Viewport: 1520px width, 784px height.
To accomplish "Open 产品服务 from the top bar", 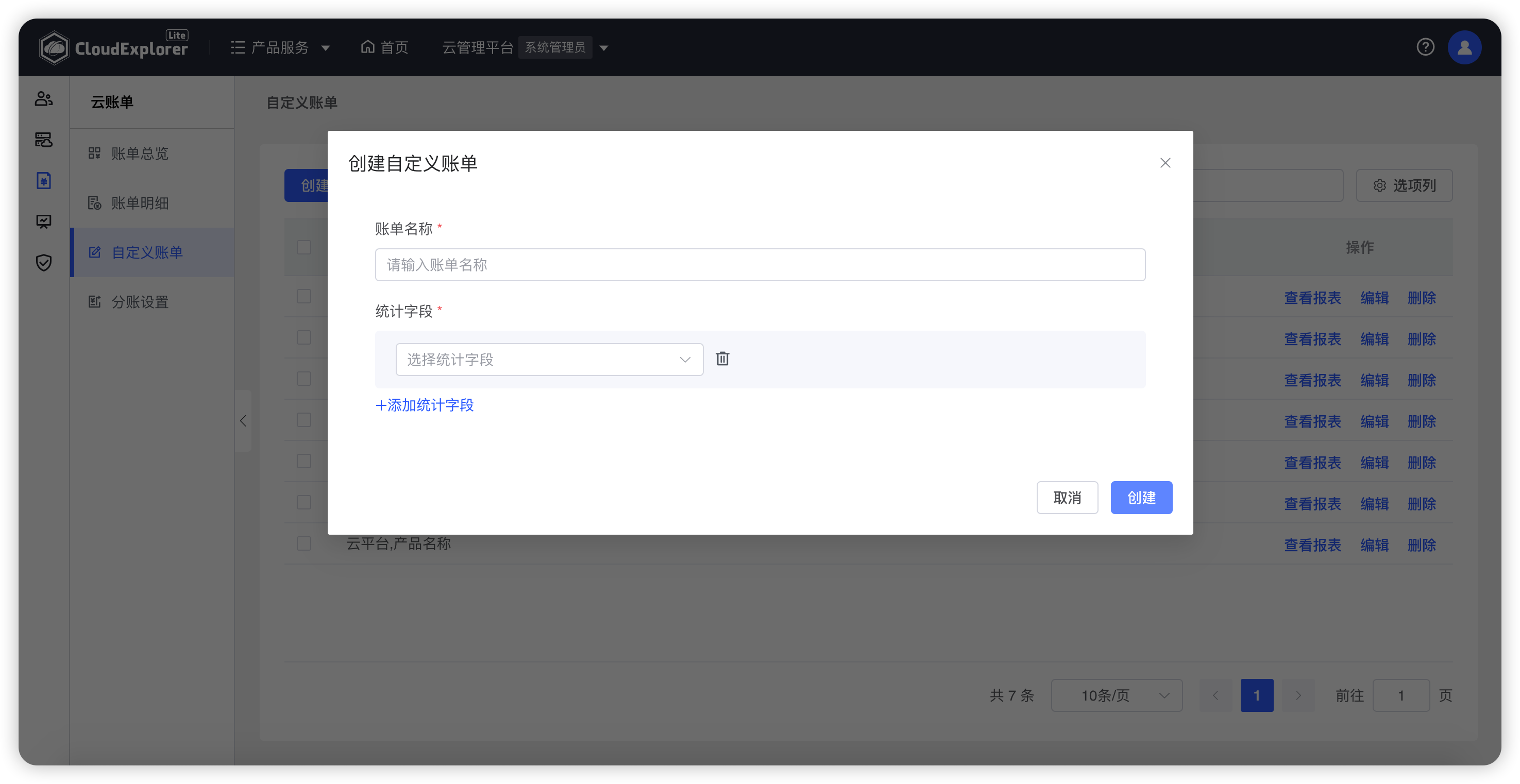I will [x=280, y=47].
